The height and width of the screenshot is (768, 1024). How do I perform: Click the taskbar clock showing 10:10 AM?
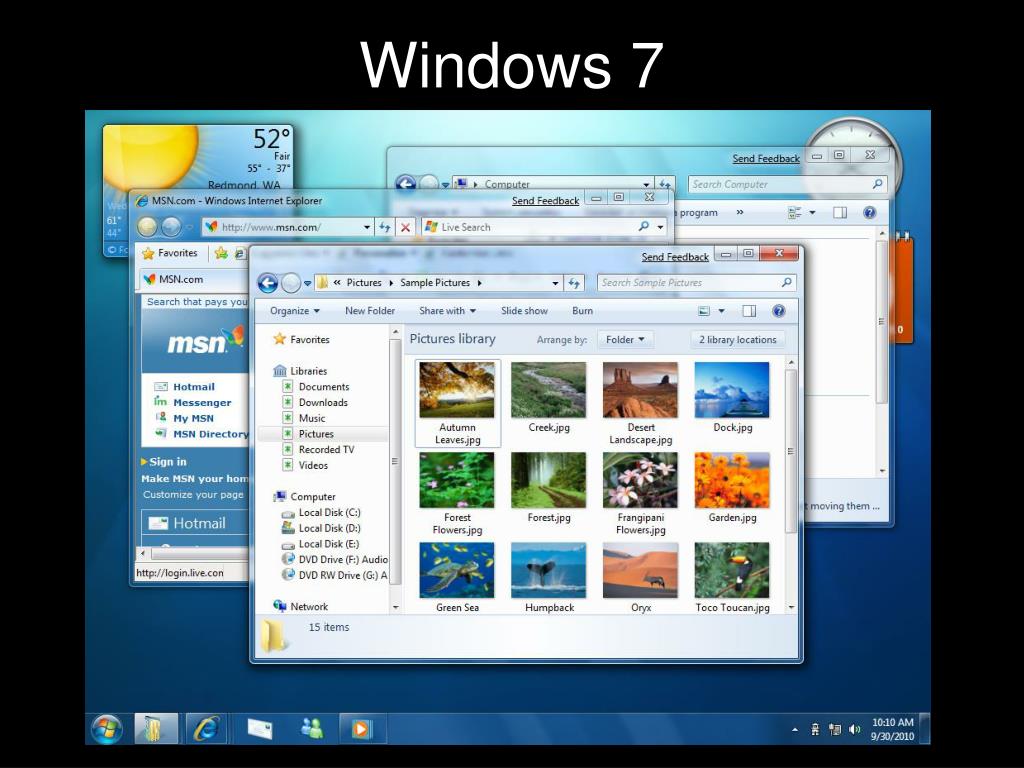point(892,729)
